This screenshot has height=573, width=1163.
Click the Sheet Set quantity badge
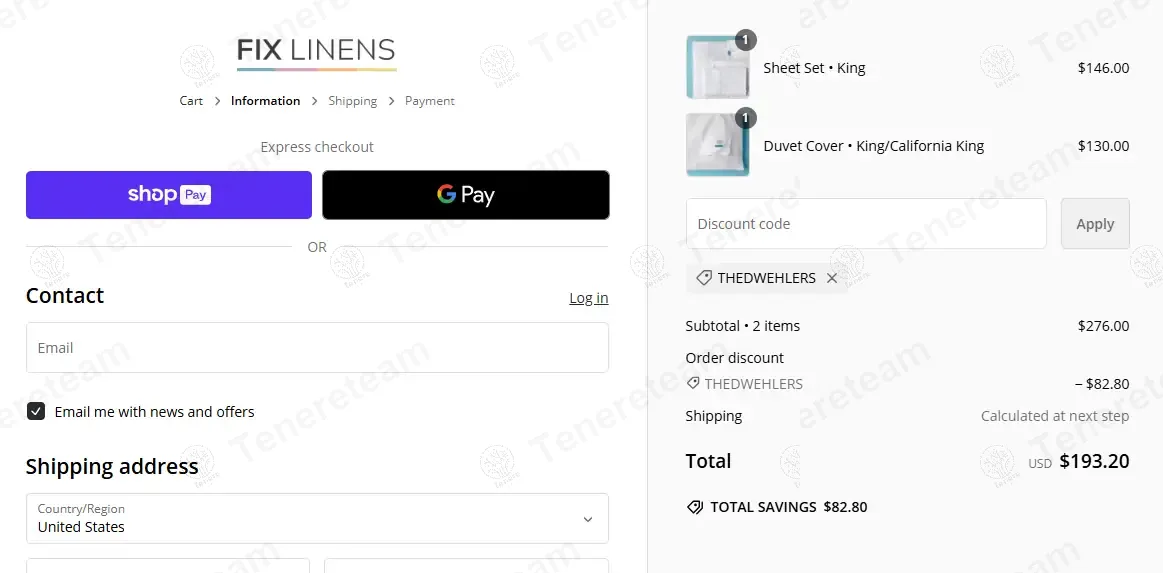coord(745,40)
